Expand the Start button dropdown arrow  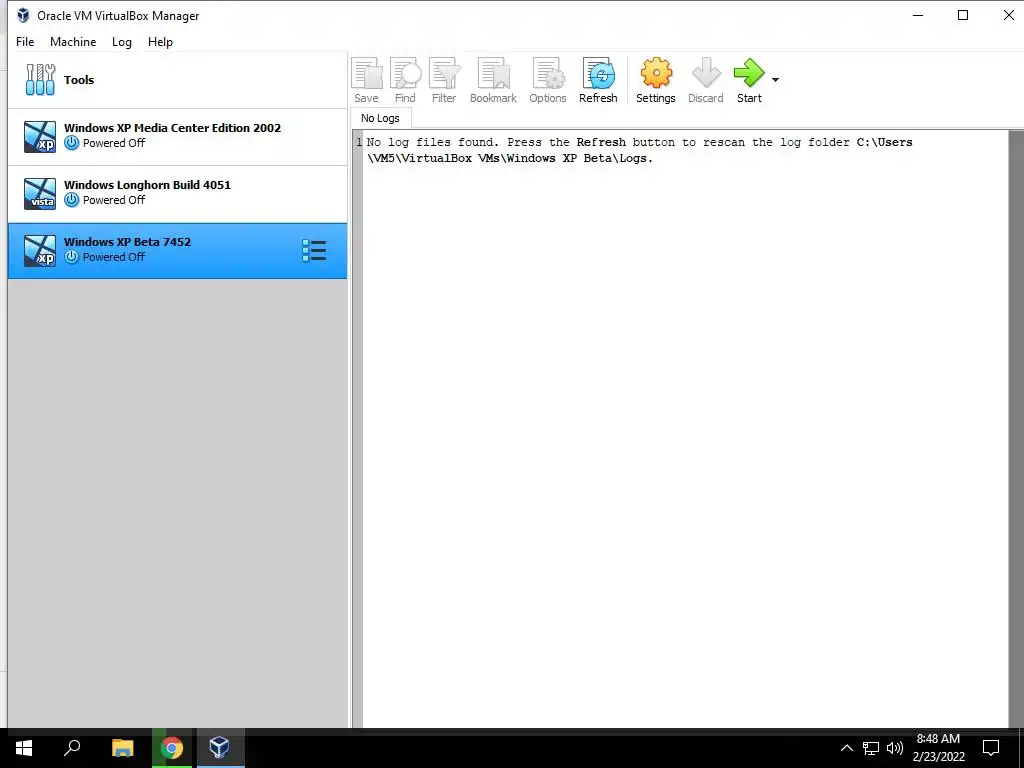tap(775, 80)
